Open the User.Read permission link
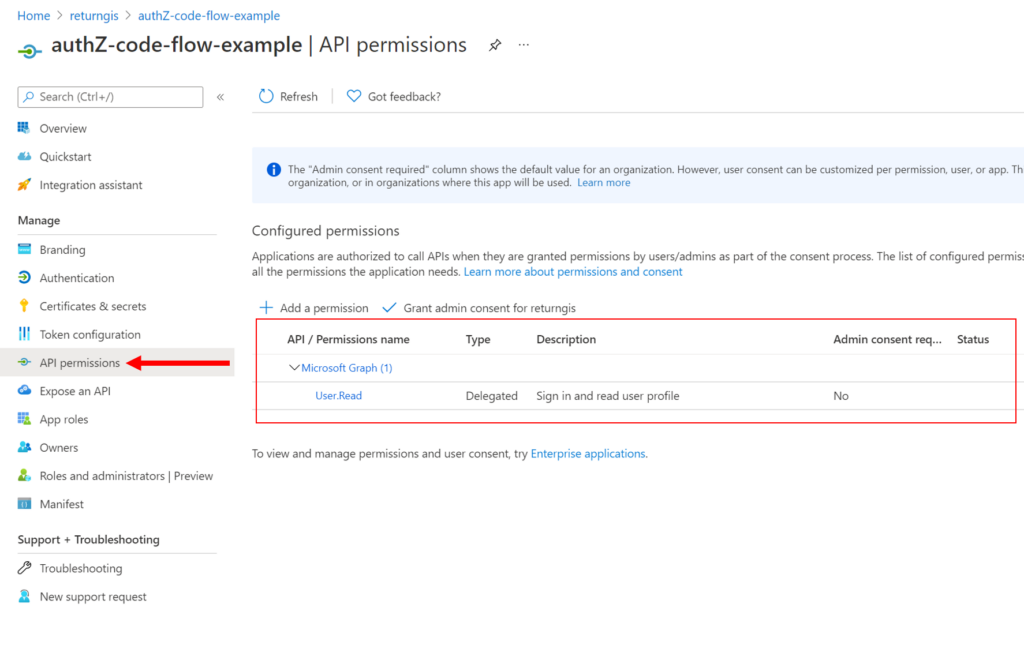This screenshot has width=1024, height=649. coord(338,396)
